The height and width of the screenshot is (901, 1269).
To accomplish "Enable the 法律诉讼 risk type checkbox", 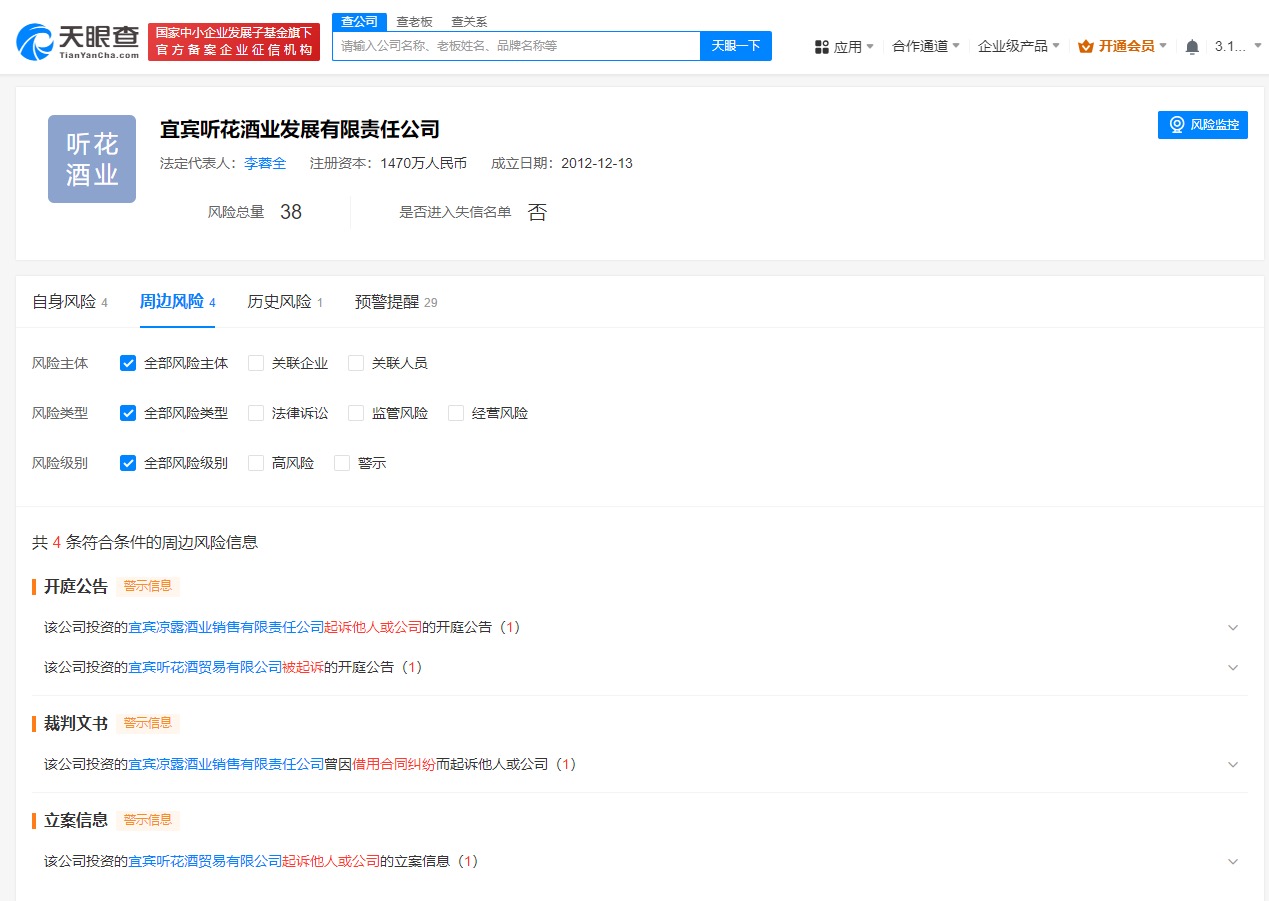I will pos(256,413).
